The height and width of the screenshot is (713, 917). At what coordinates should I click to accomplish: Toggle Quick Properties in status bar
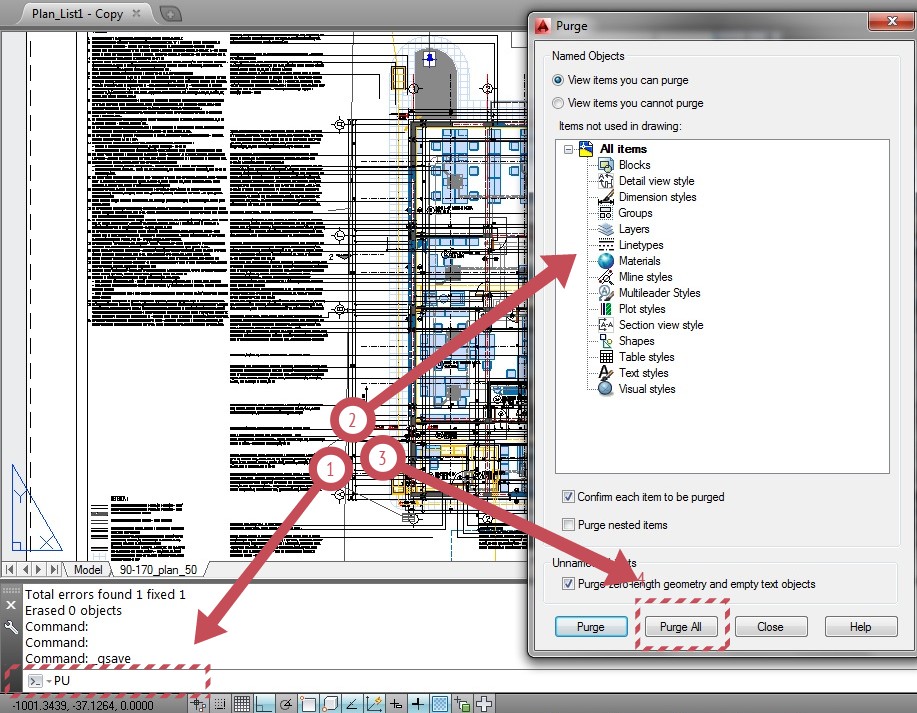[x=462, y=704]
